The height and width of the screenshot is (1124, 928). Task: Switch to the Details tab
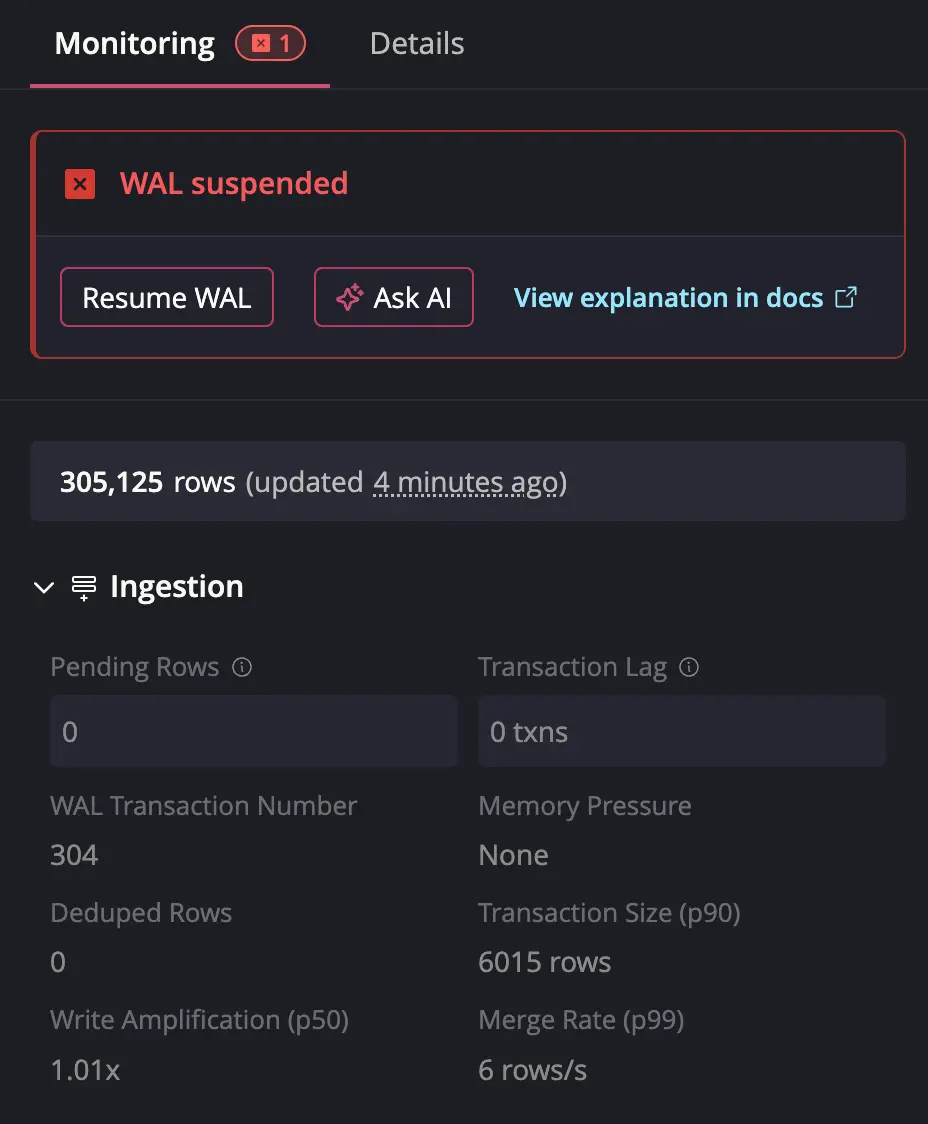tap(417, 44)
